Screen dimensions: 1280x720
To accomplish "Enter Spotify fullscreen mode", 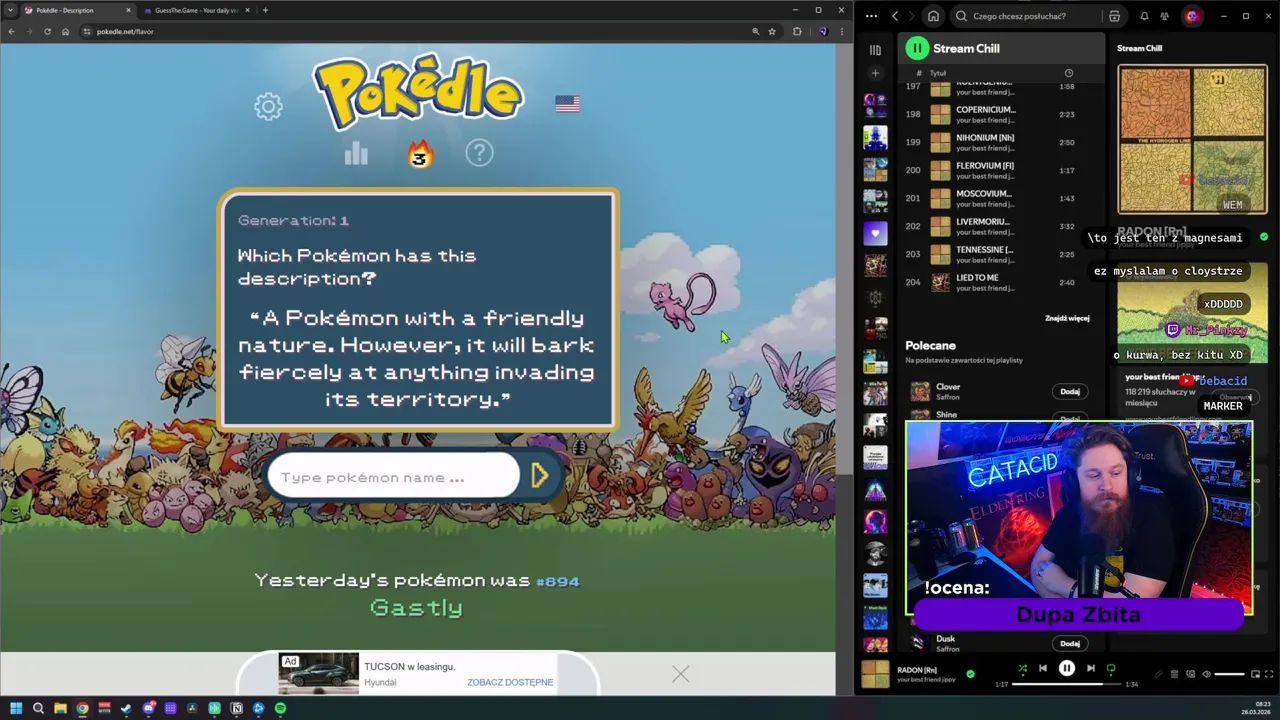I will click(1270, 674).
